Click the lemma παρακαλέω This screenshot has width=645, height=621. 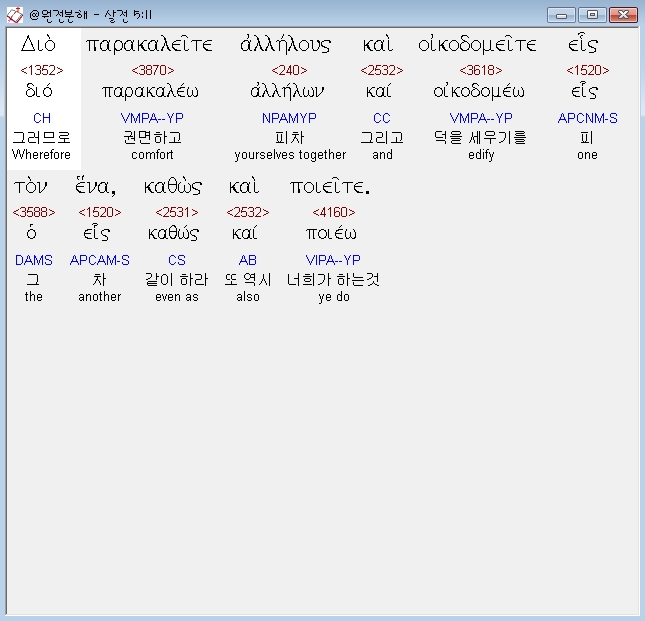coord(150,91)
